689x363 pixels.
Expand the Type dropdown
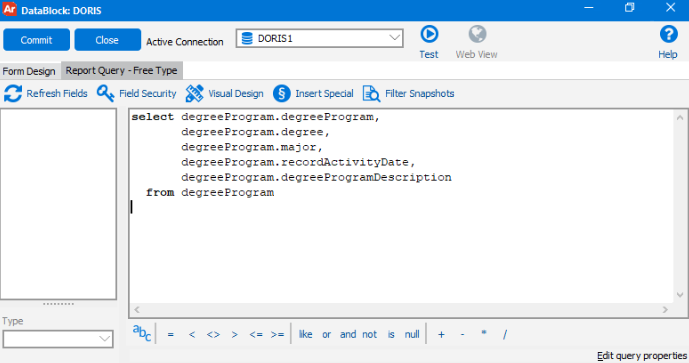coord(58,339)
